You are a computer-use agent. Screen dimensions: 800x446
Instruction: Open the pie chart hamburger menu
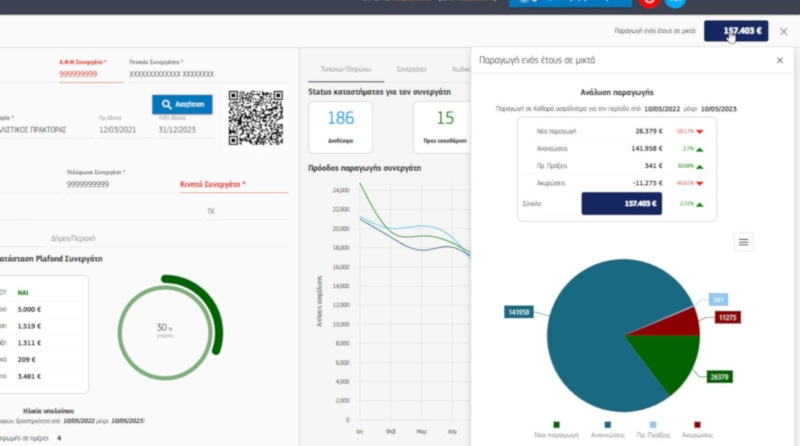743,242
